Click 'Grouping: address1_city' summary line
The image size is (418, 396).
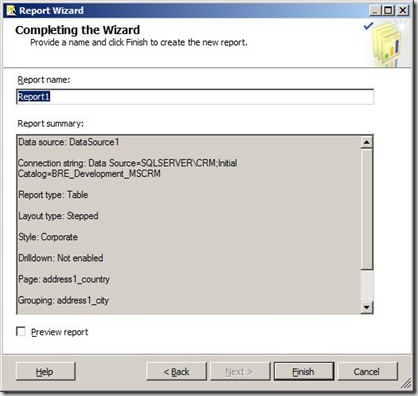click(63, 300)
